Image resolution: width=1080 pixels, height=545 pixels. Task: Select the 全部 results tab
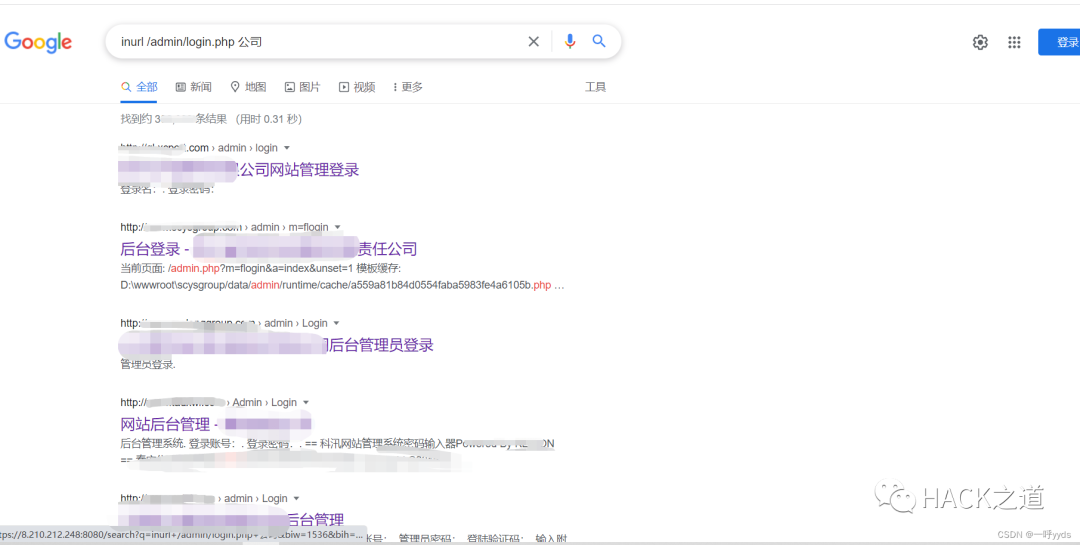[x=140, y=87]
